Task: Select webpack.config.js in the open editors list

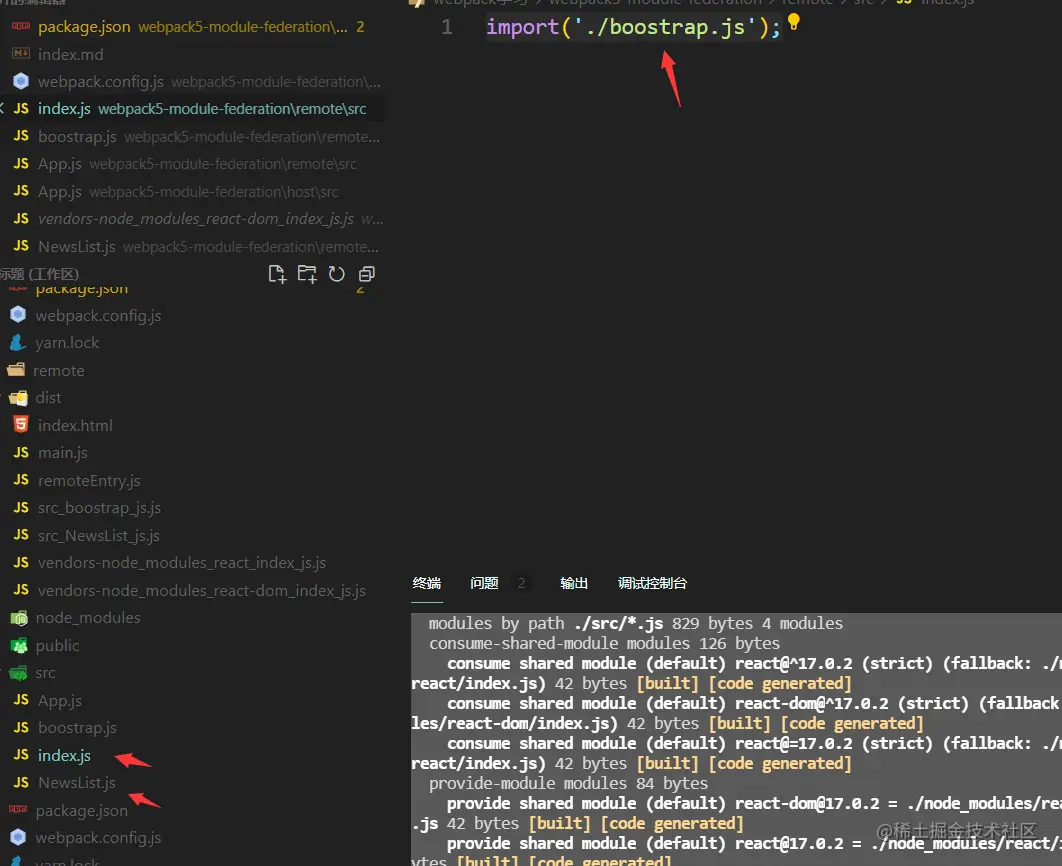Action: 192,82
